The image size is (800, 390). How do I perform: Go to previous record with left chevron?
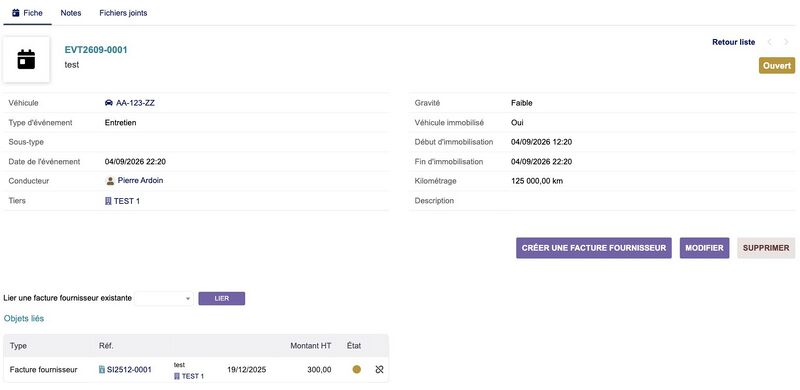770,42
